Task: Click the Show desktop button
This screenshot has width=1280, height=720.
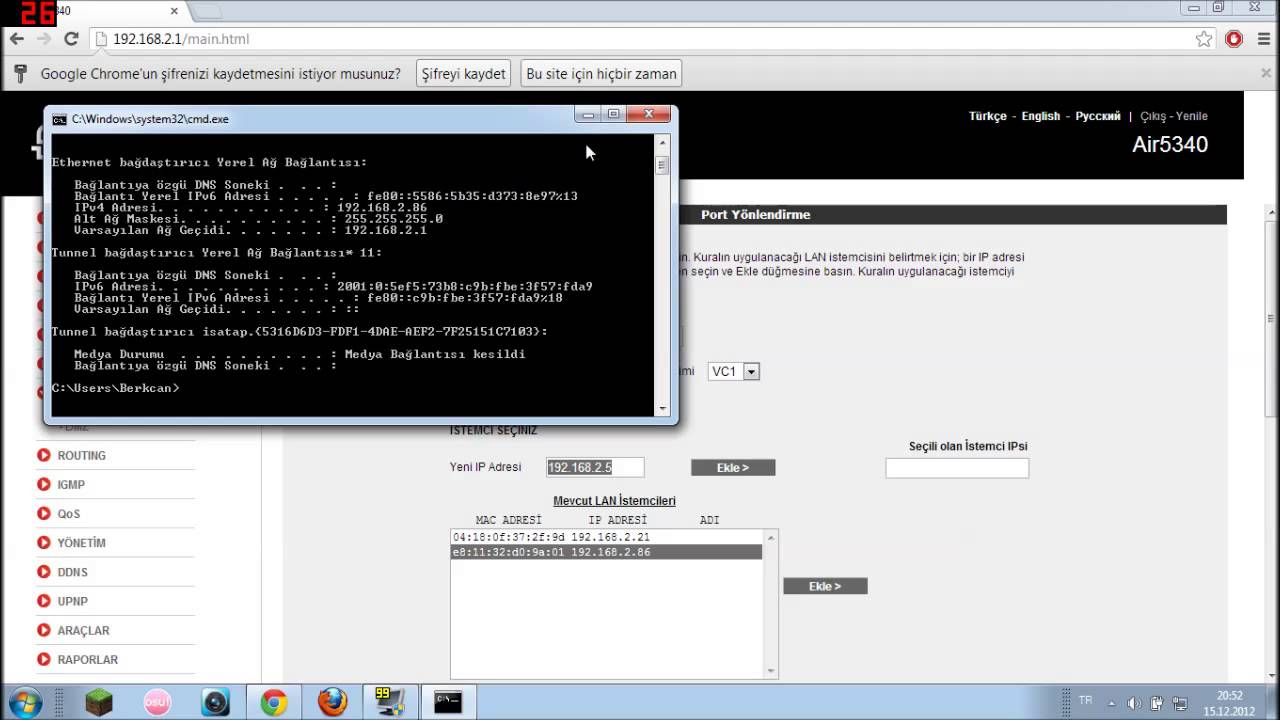Action: pos(1273,702)
